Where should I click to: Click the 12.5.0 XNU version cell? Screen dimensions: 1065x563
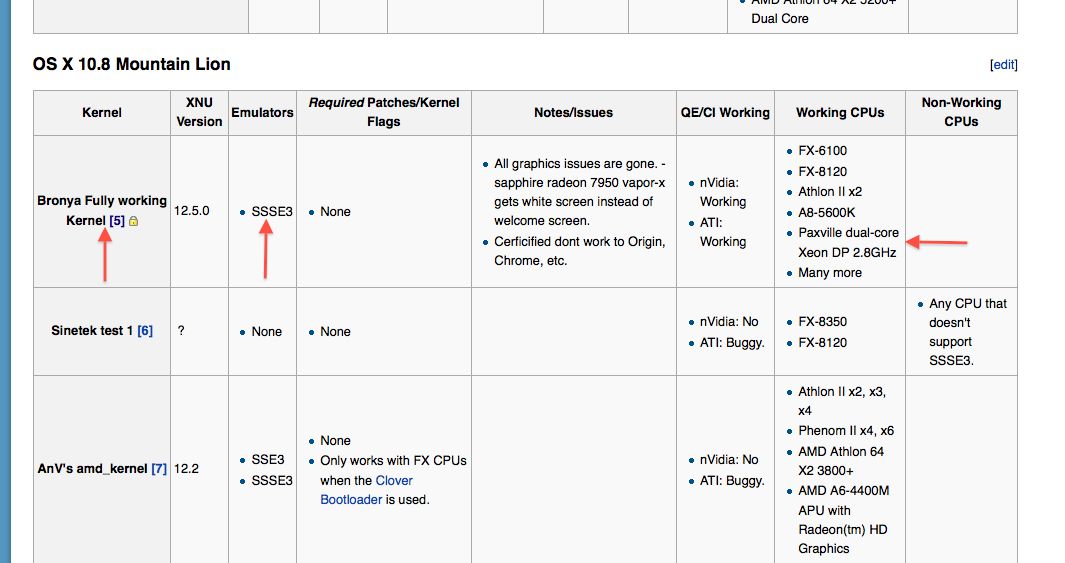(x=192, y=211)
